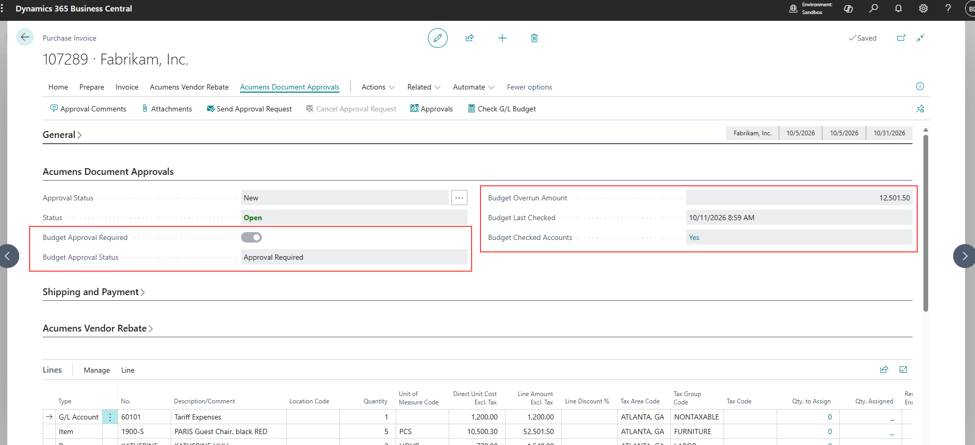
Task: Go to next record with right arrow
Action: 964,256
